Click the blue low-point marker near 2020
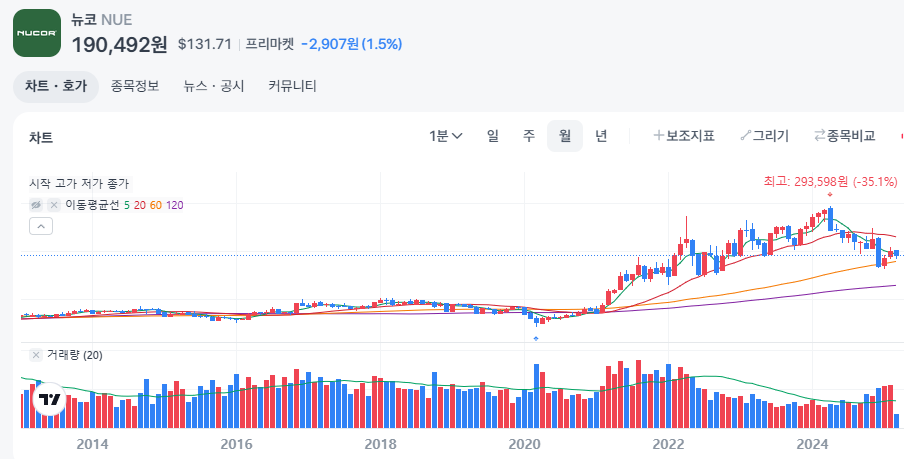904x459 pixels. [x=536, y=338]
